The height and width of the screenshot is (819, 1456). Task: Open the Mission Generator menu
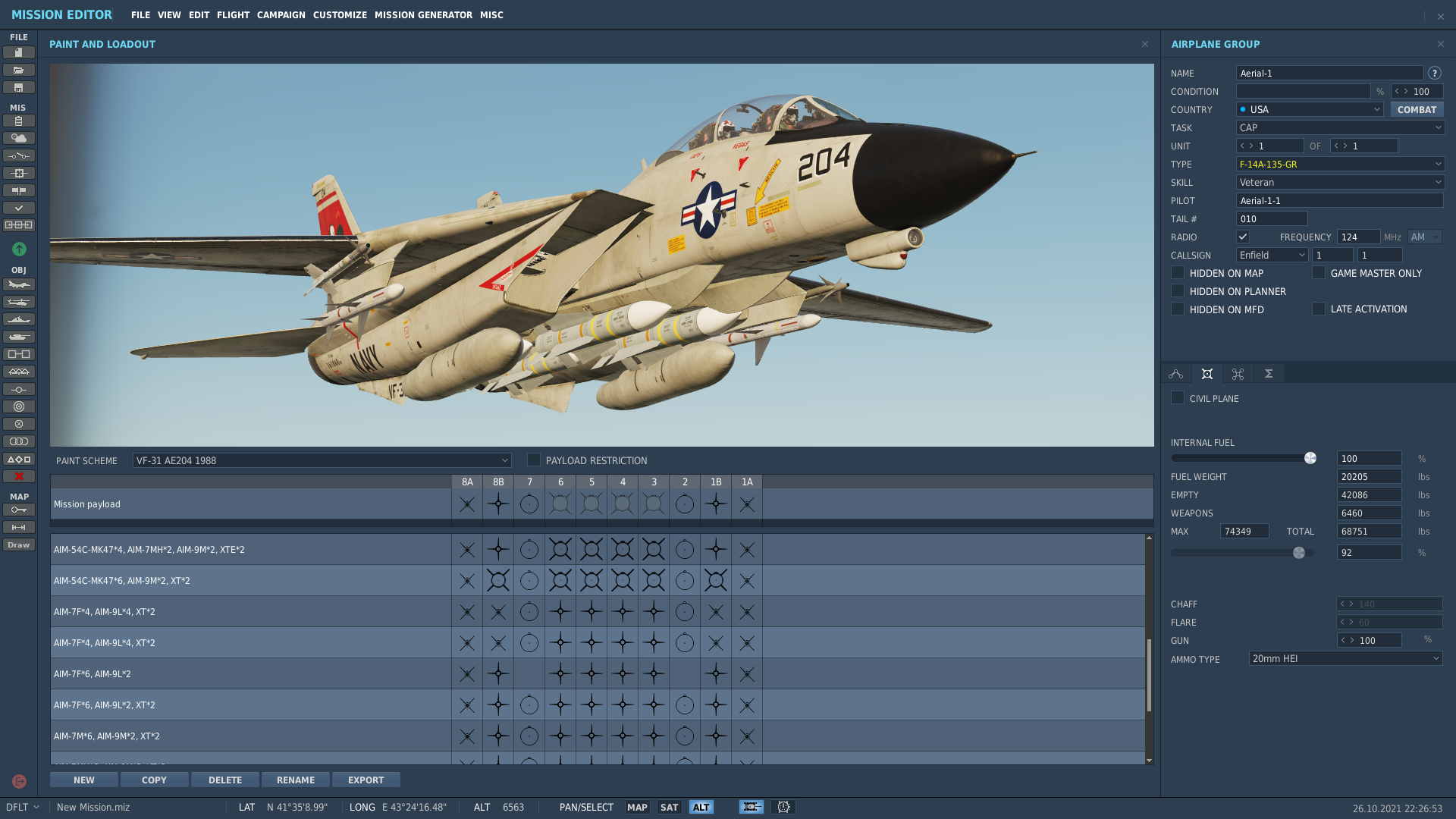click(423, 15)
